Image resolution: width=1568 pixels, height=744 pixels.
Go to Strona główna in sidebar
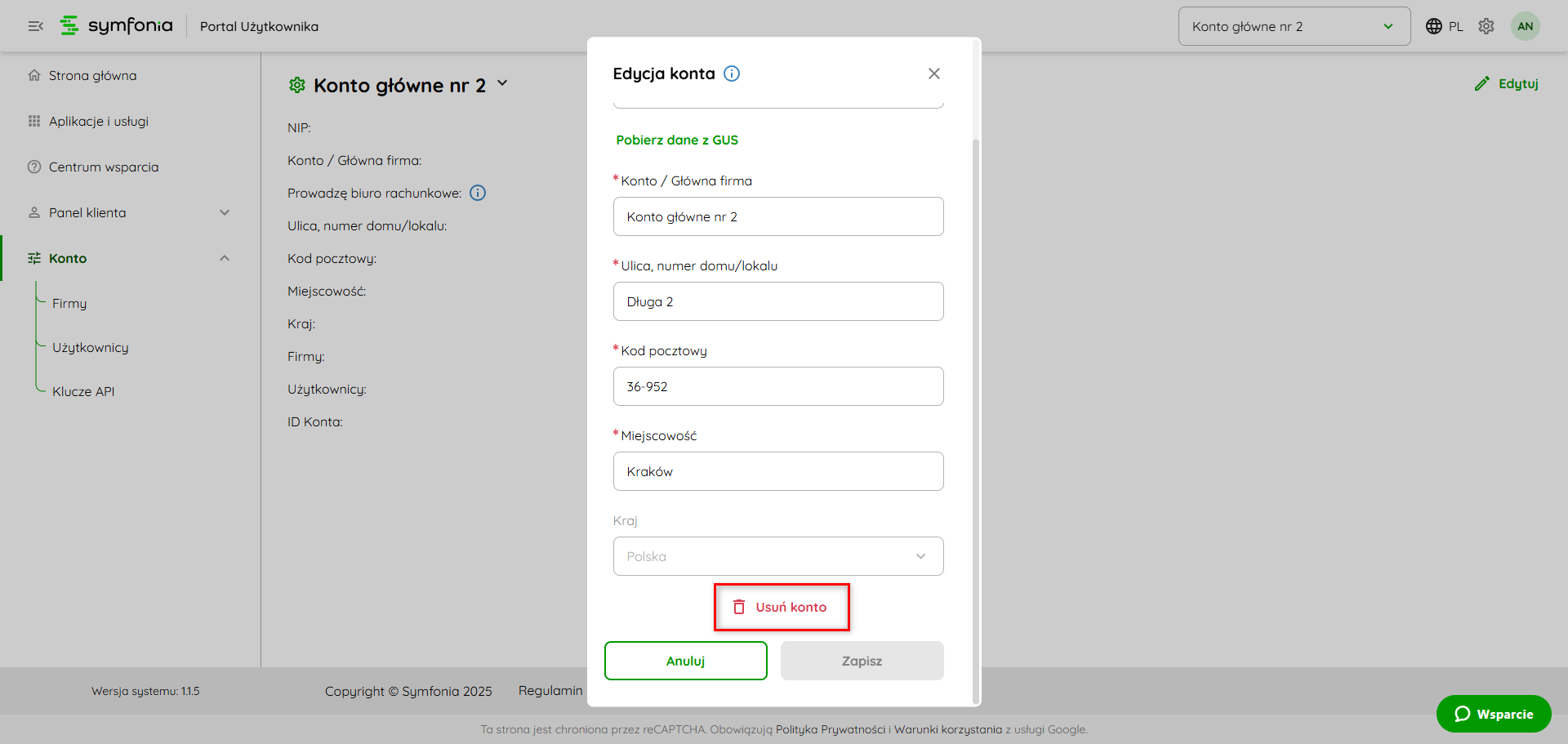coord(92,75)
